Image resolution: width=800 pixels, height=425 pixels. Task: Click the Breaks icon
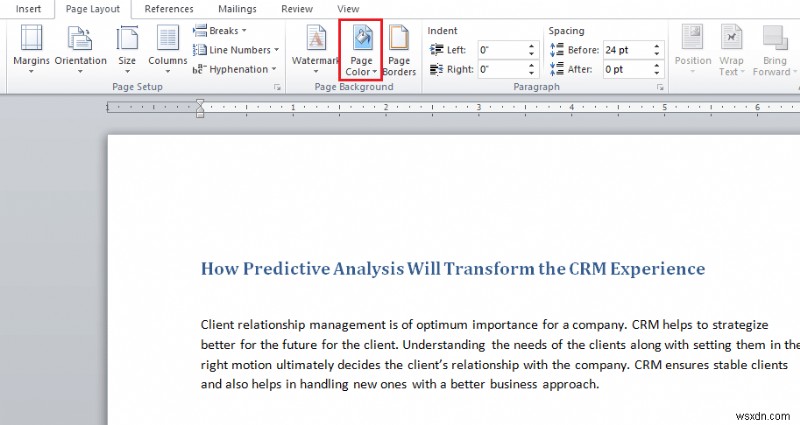click(x=199, y=31)
